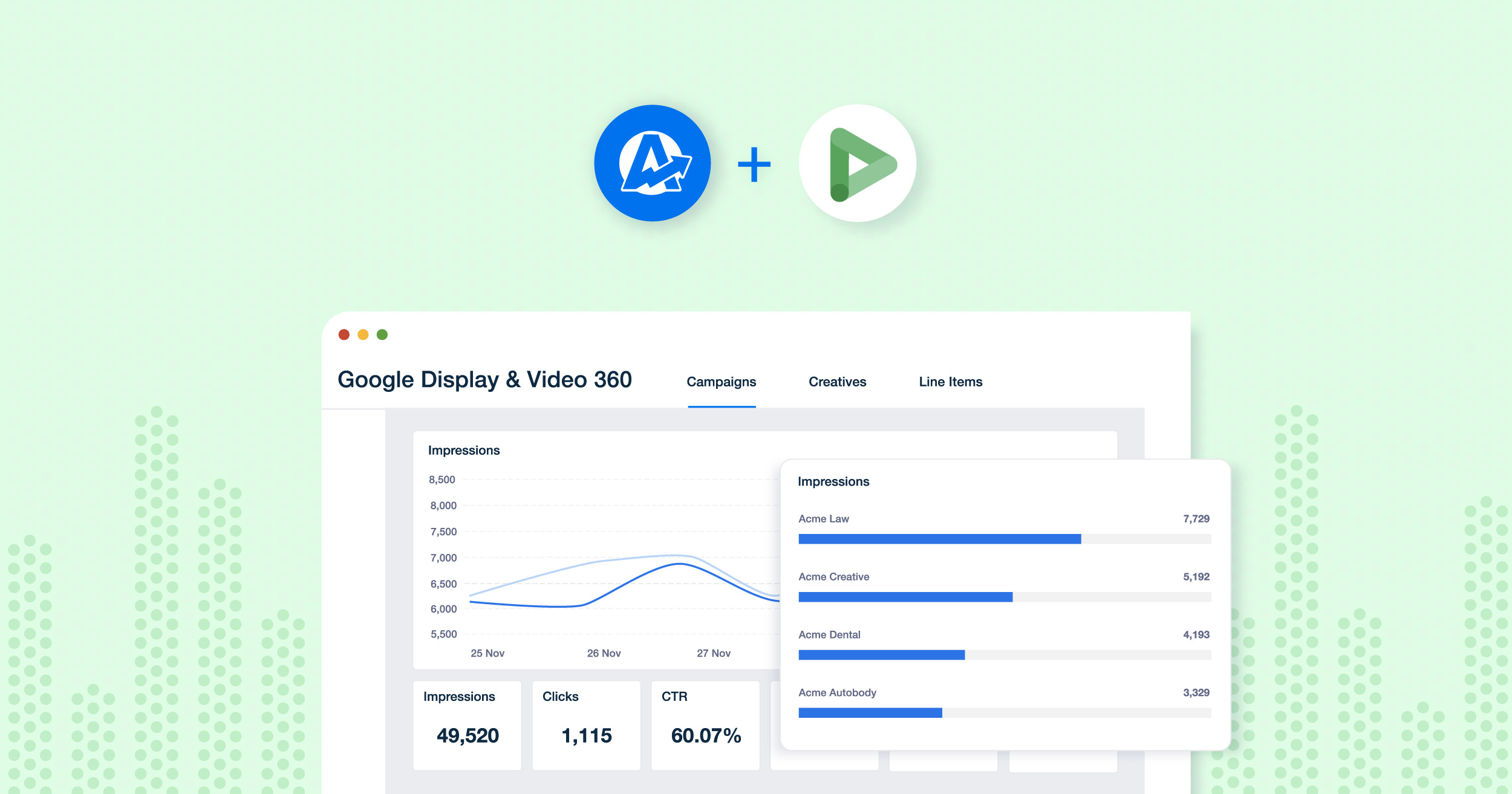Screen dimensions: 1512x794
Task: Click the blue AgencyAnalytics logo icon
Action: pos(653,163)
